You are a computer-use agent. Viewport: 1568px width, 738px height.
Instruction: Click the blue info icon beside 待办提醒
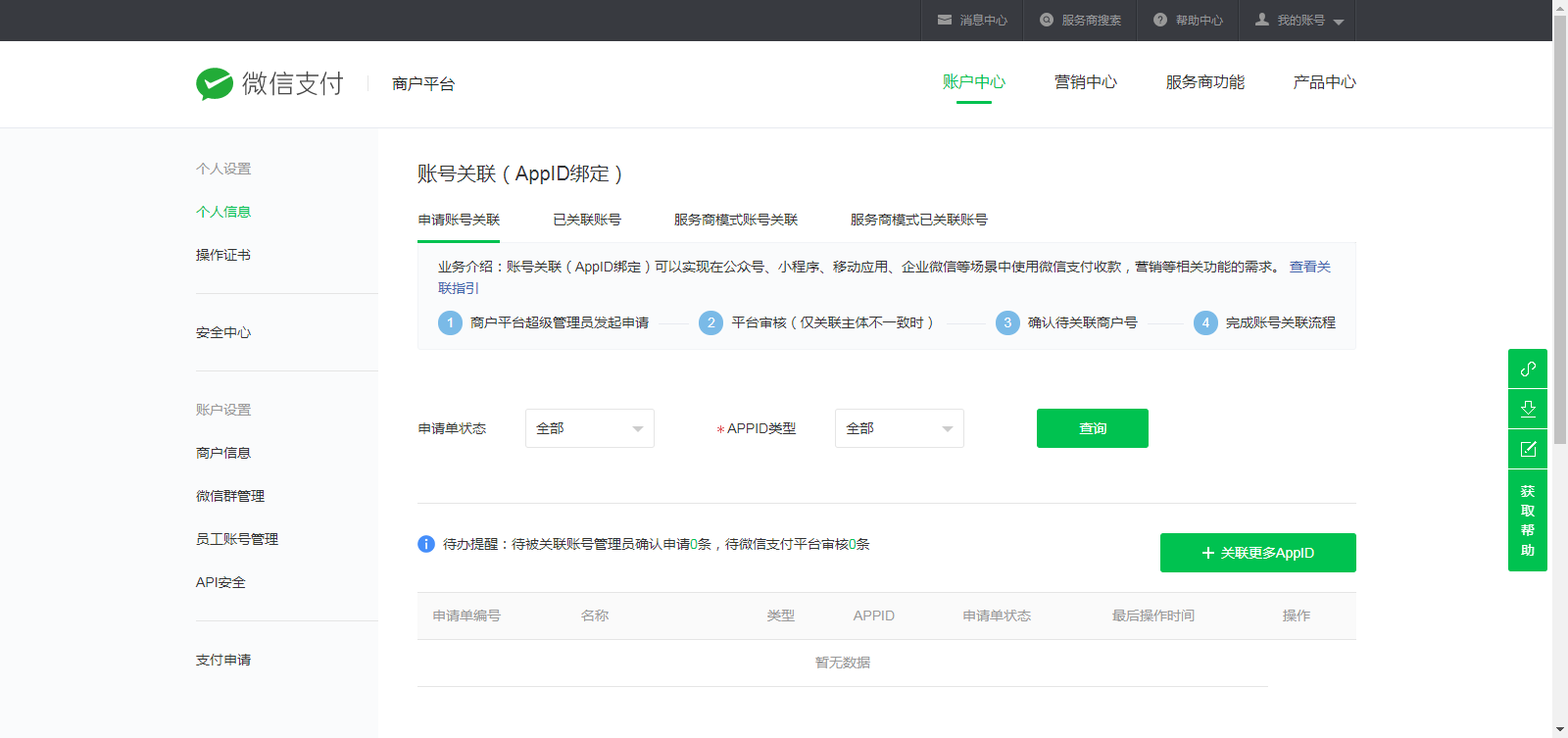[426, 544]
